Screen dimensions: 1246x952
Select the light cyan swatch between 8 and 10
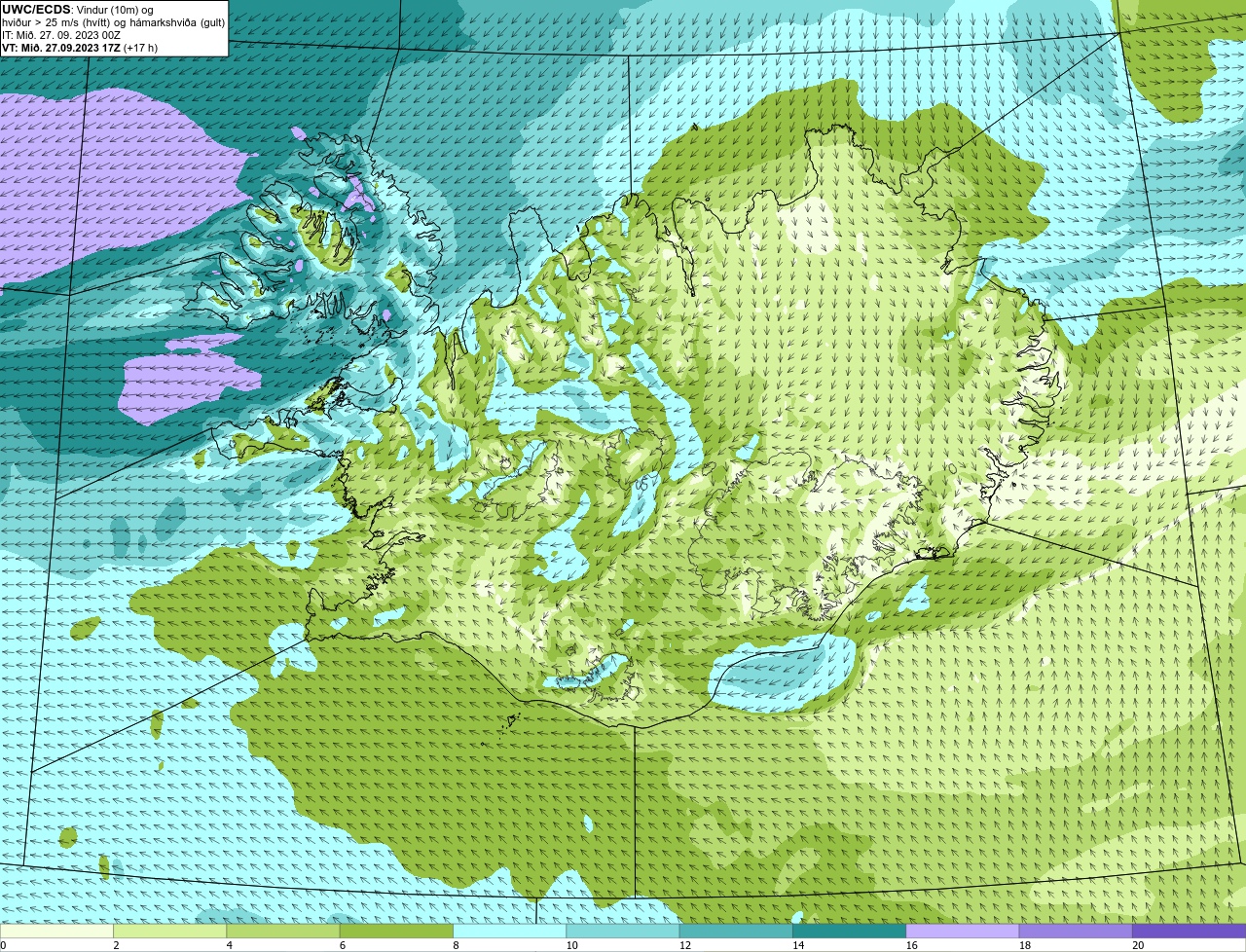(510, 932)
